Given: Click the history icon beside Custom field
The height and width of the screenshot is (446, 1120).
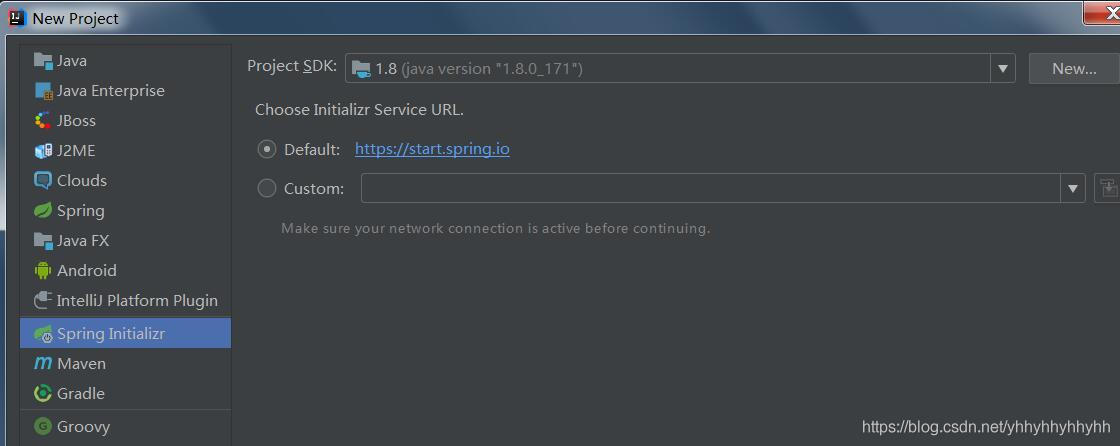Looking at the screenshot, I should pos(1107,188).
